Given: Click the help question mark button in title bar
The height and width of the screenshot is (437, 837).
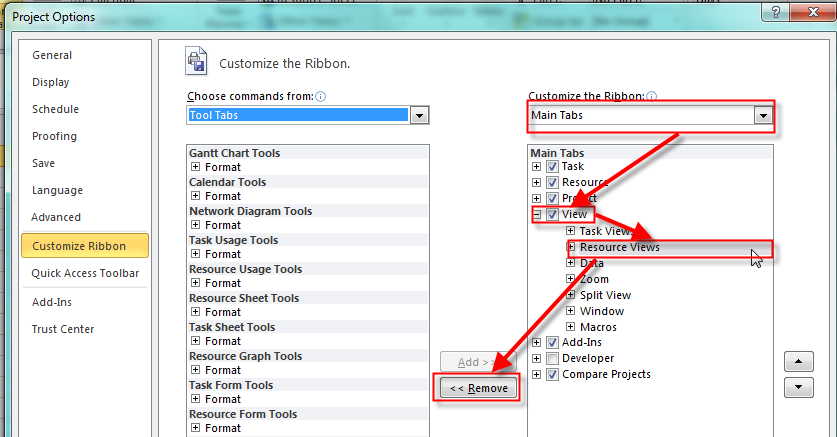Looking at the screenshot, I should 774,13.
